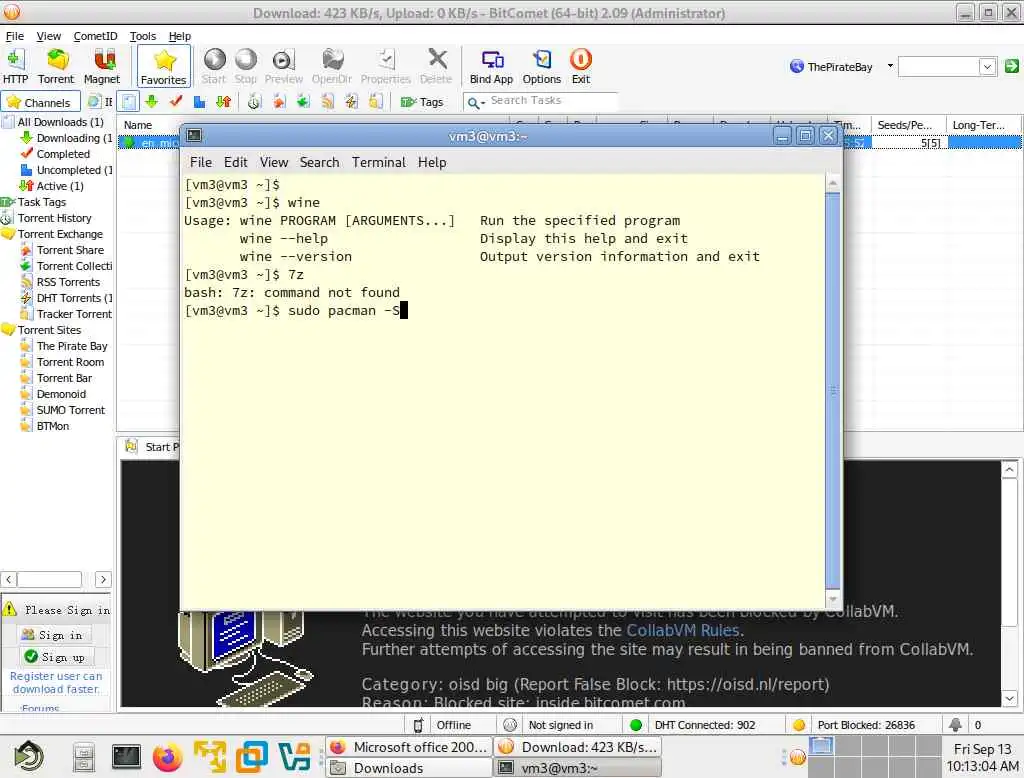Screen dimensions: 1024x778
Task: Click the terminal window vertical scrollbar
Action: click(x=833, y=391)
